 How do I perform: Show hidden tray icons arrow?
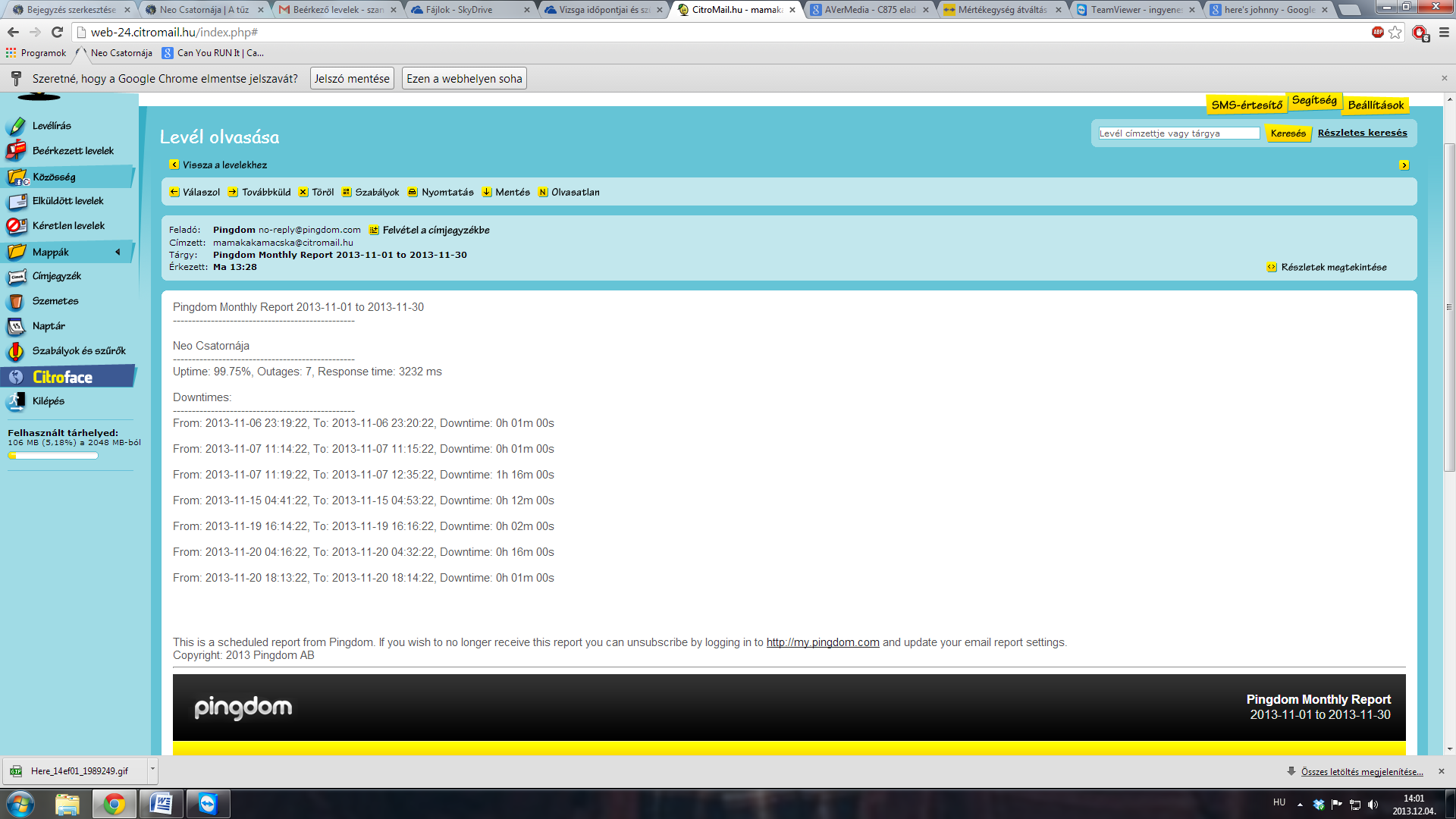[x=1300, y=805]
